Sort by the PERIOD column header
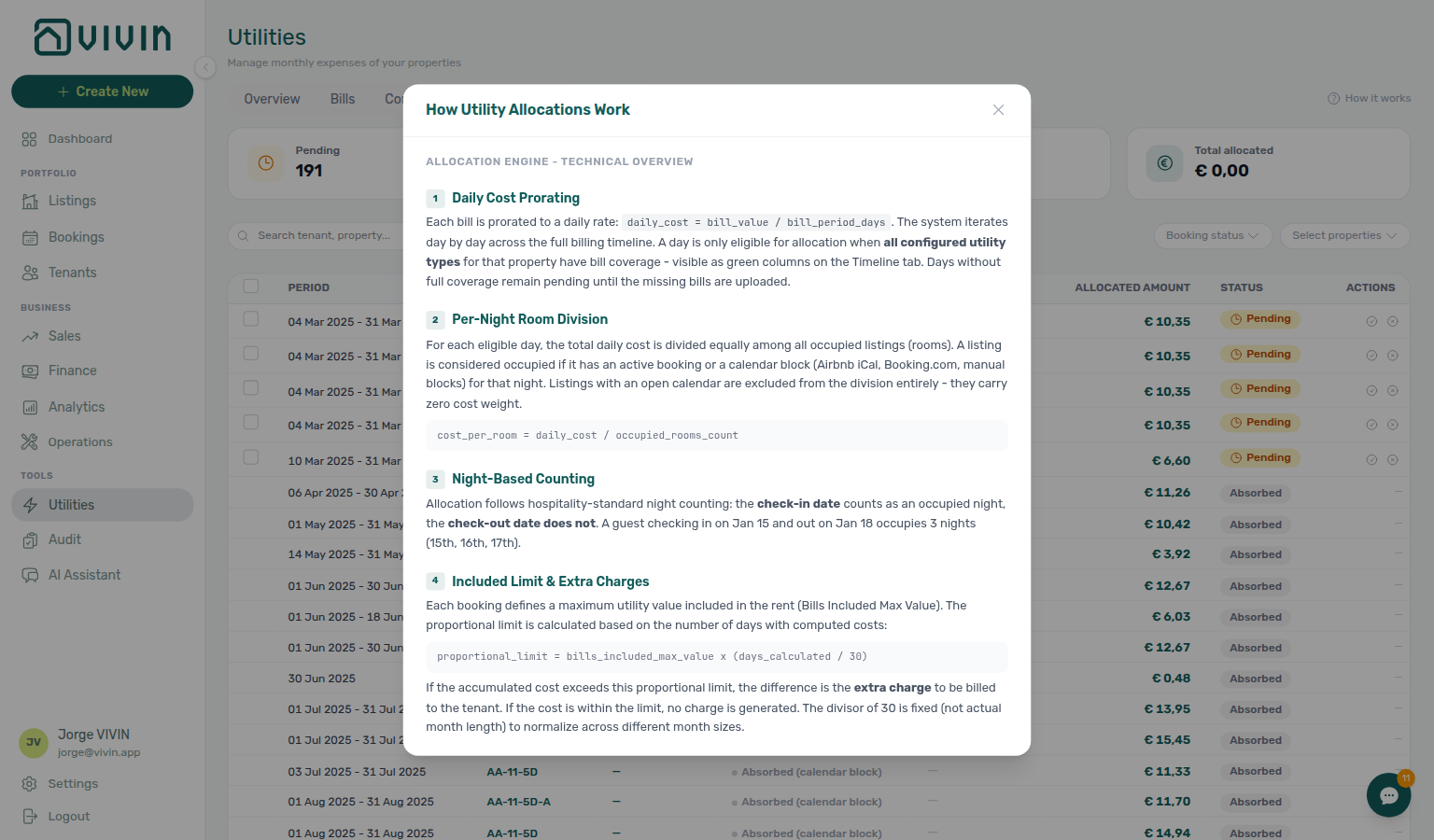 [x=309, y=288]
